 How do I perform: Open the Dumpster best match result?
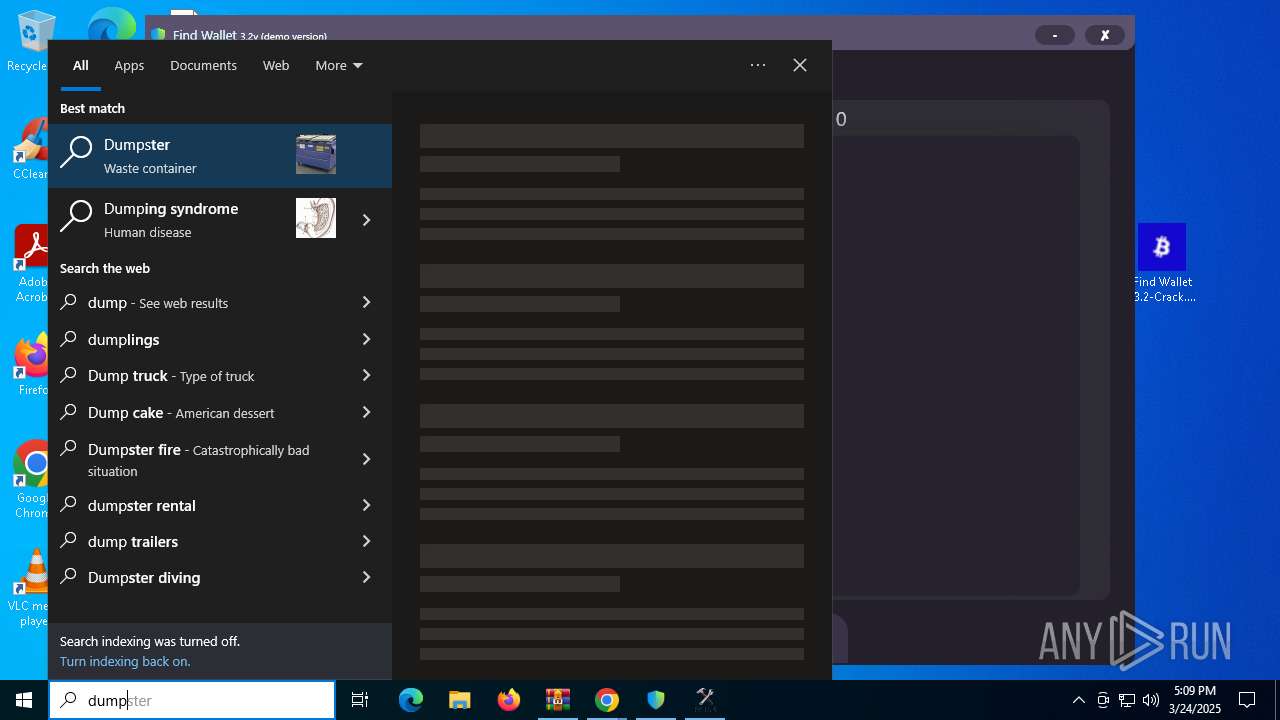click(220, 156)
